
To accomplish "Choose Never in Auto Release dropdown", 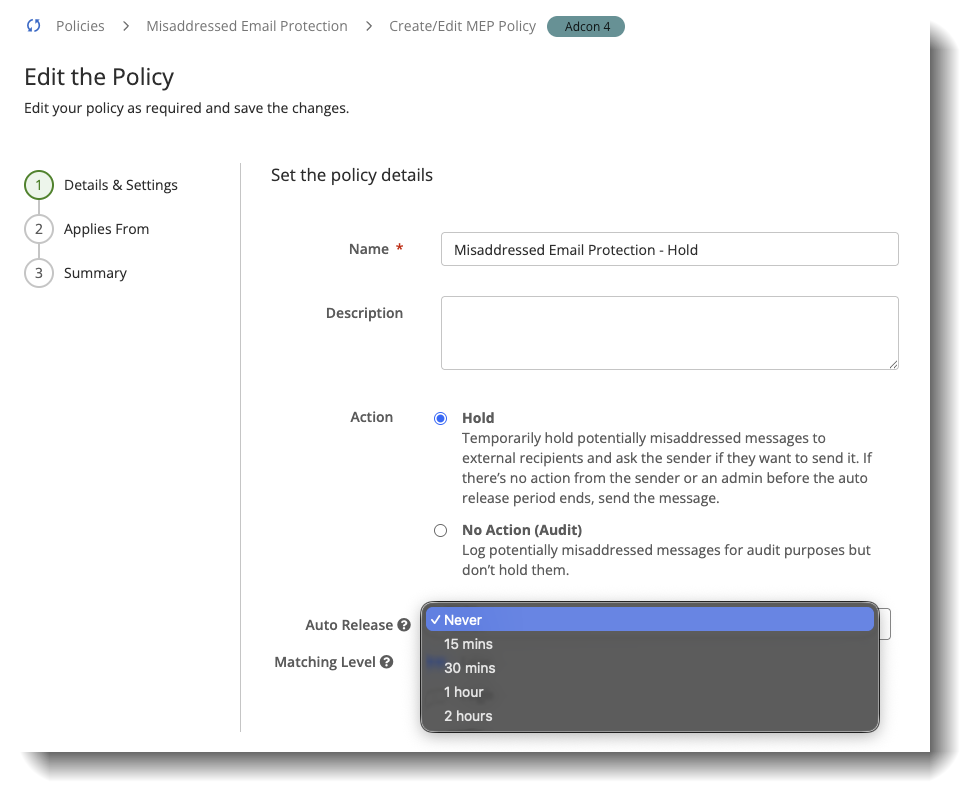I will click(x=649, y=619).
